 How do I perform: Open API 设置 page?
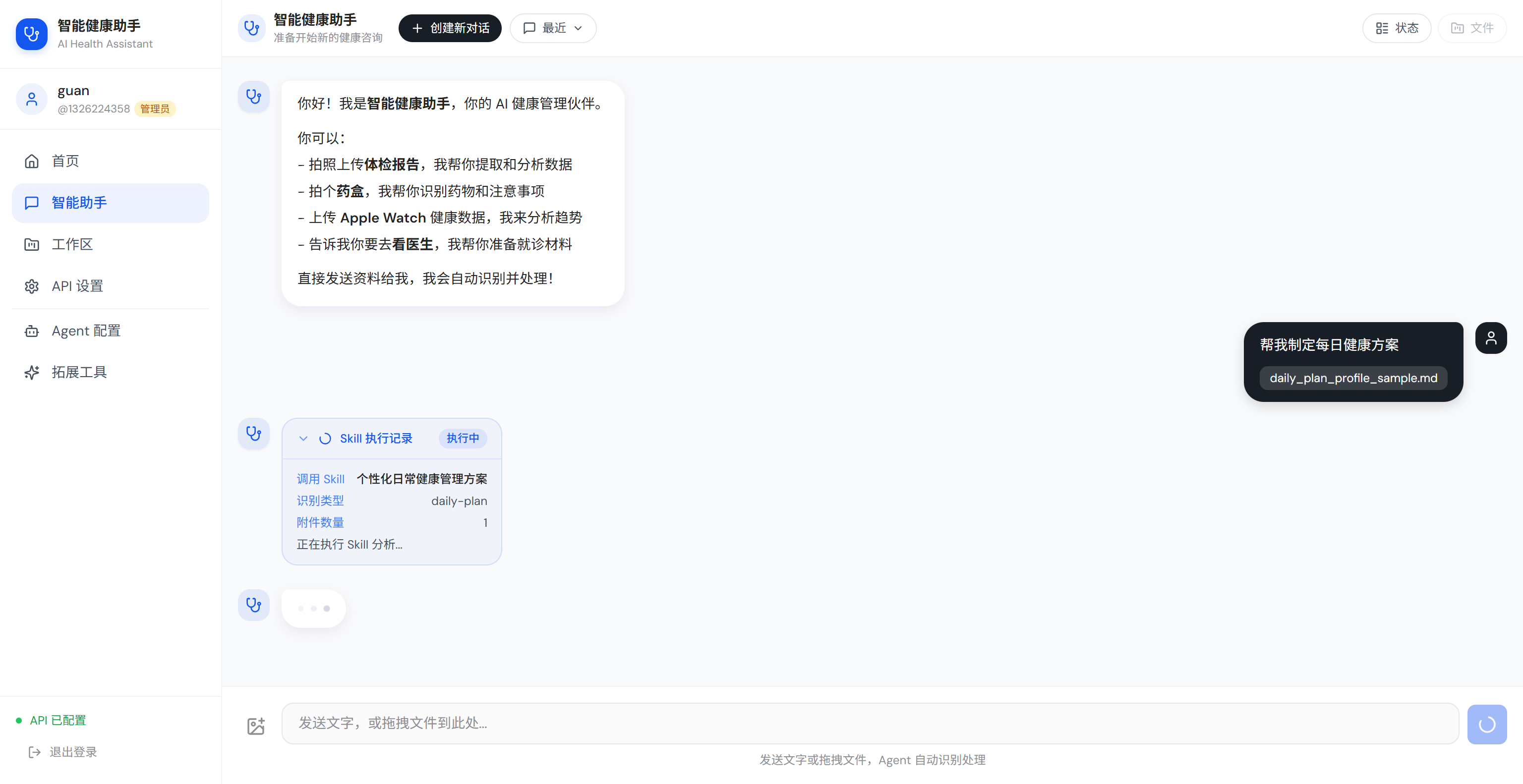pos(111,286)
